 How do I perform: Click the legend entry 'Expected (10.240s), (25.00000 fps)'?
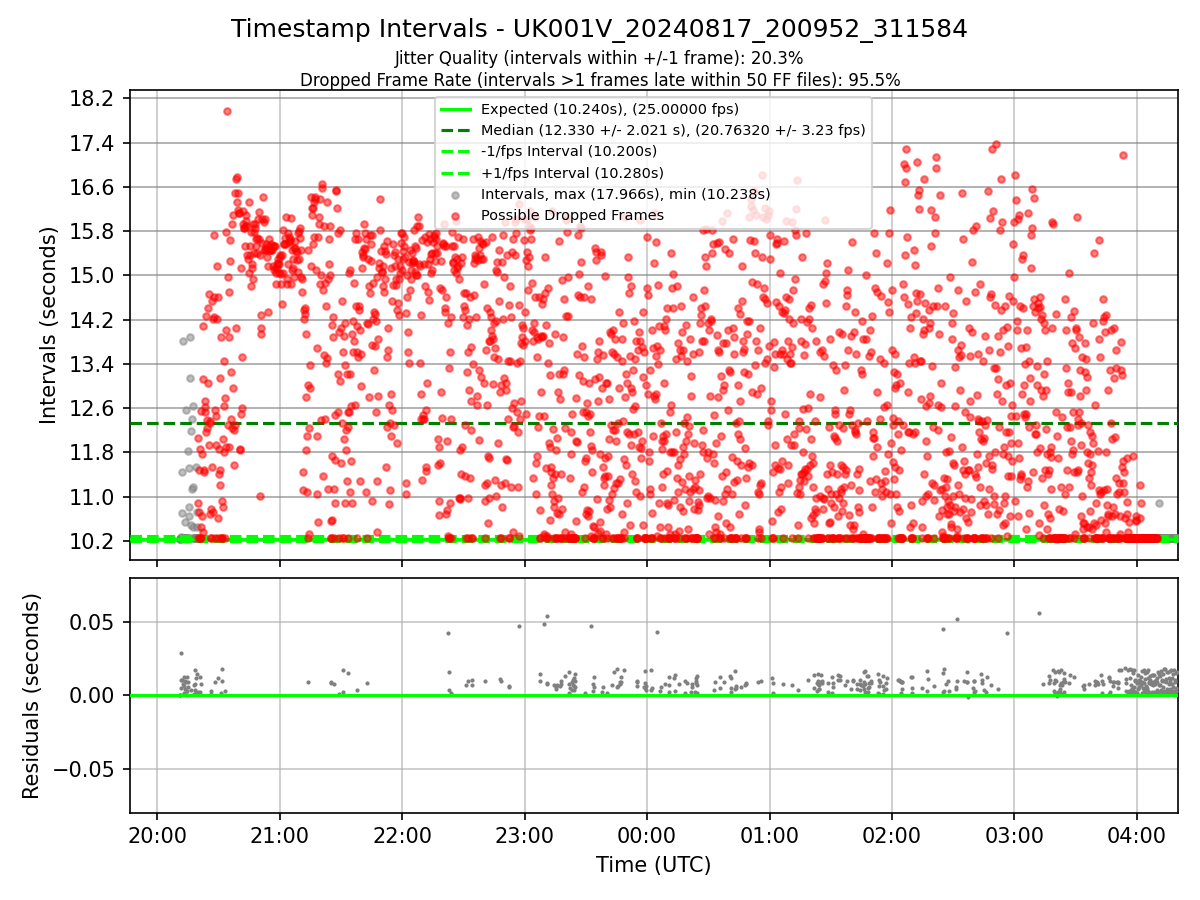tap(610, 109)
